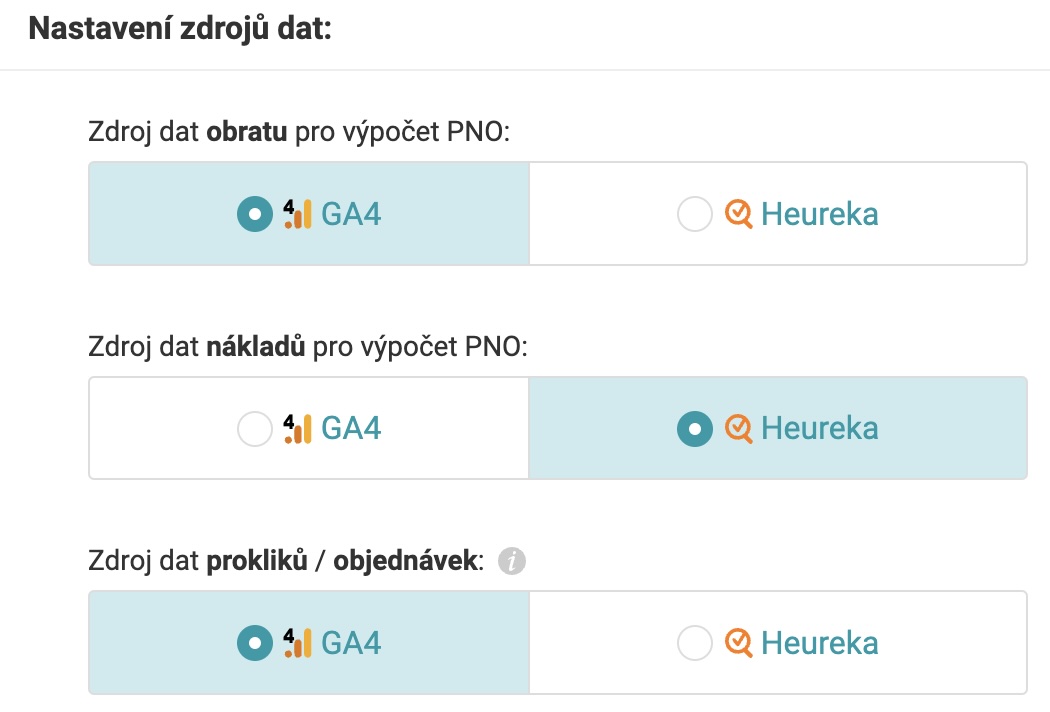Select Heureka radio button for nákladů source

click(694, 429)
